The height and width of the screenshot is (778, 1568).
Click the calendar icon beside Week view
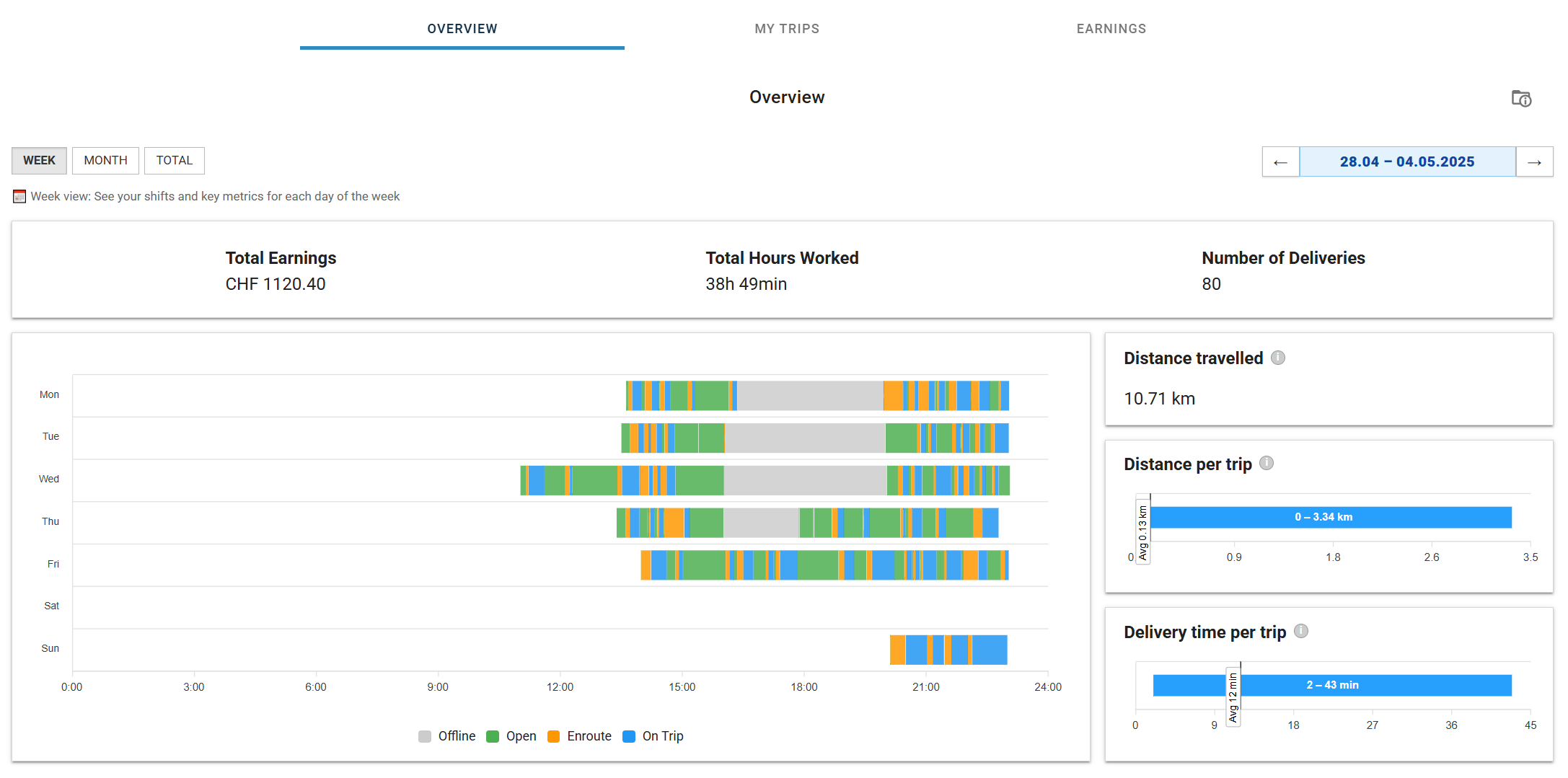pos(19,196)
